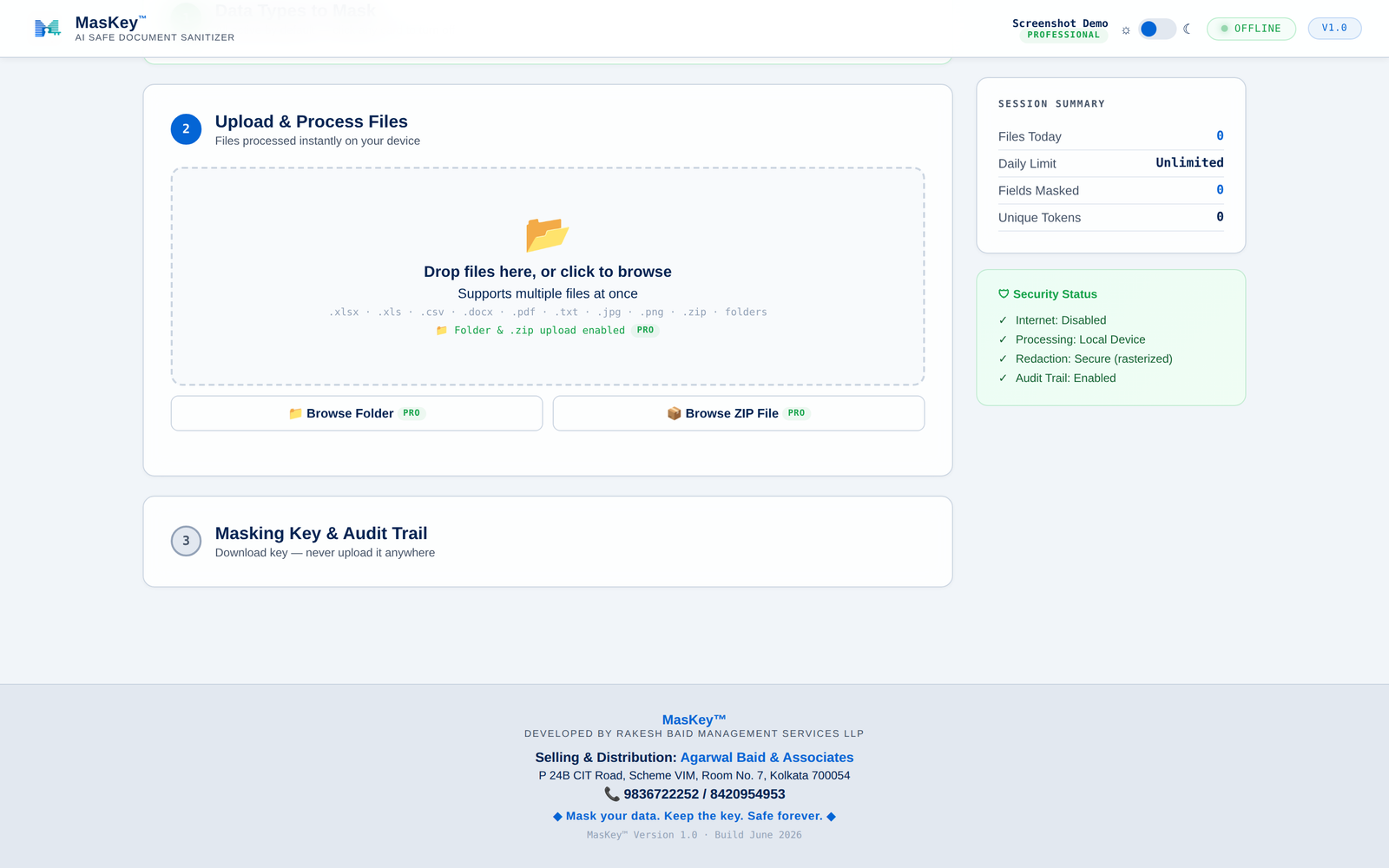Click the PROFESSIONAL license badge

(x=1063, y=35)
